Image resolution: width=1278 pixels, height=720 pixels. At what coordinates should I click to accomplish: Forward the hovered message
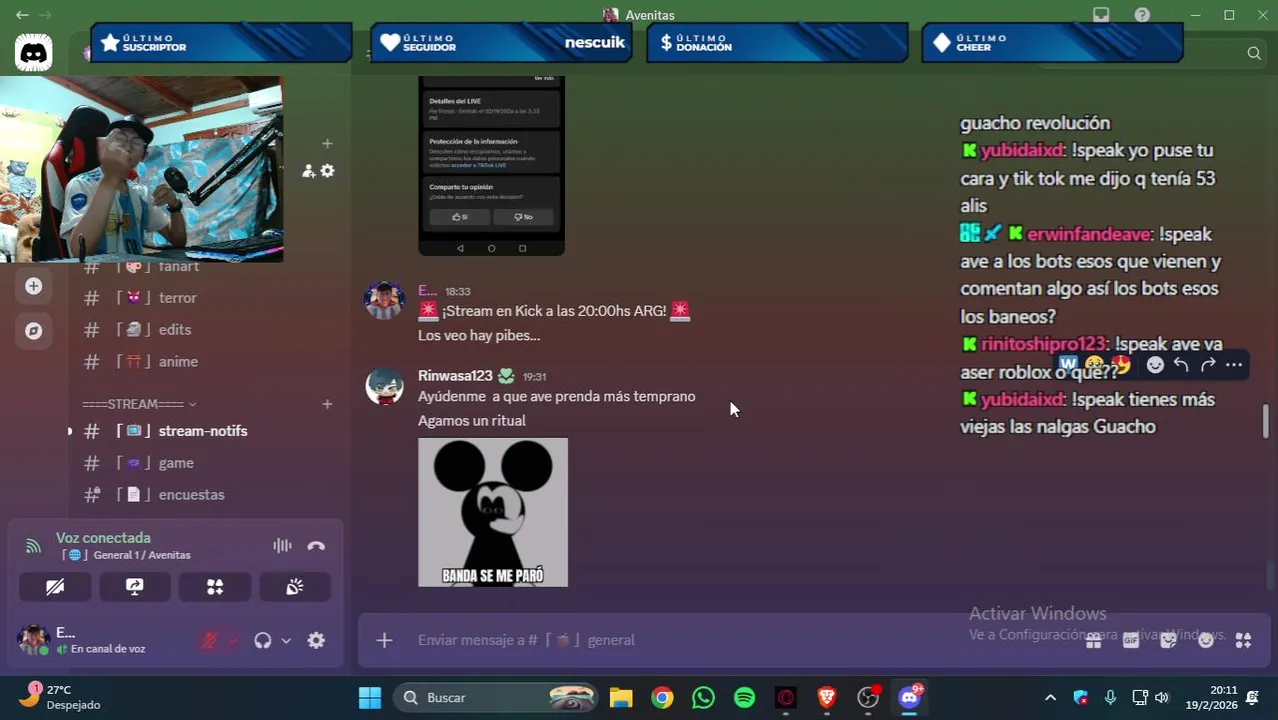tap(1207, 365)
